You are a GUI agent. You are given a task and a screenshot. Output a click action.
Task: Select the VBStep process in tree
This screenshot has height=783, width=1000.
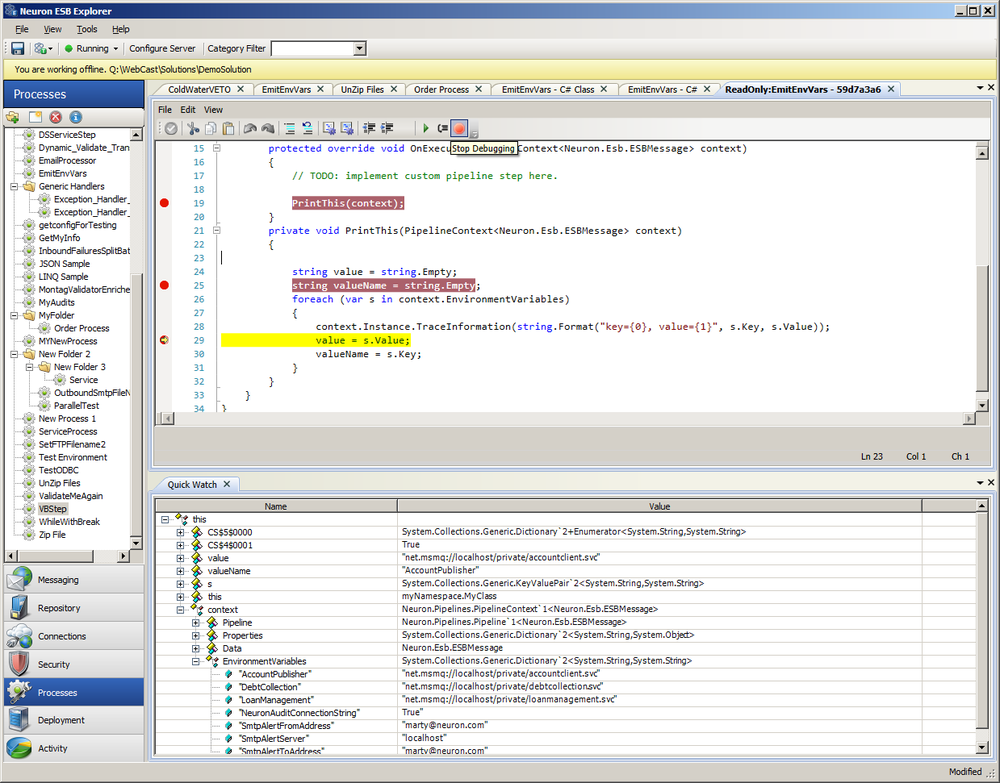(x=52, y=509)
